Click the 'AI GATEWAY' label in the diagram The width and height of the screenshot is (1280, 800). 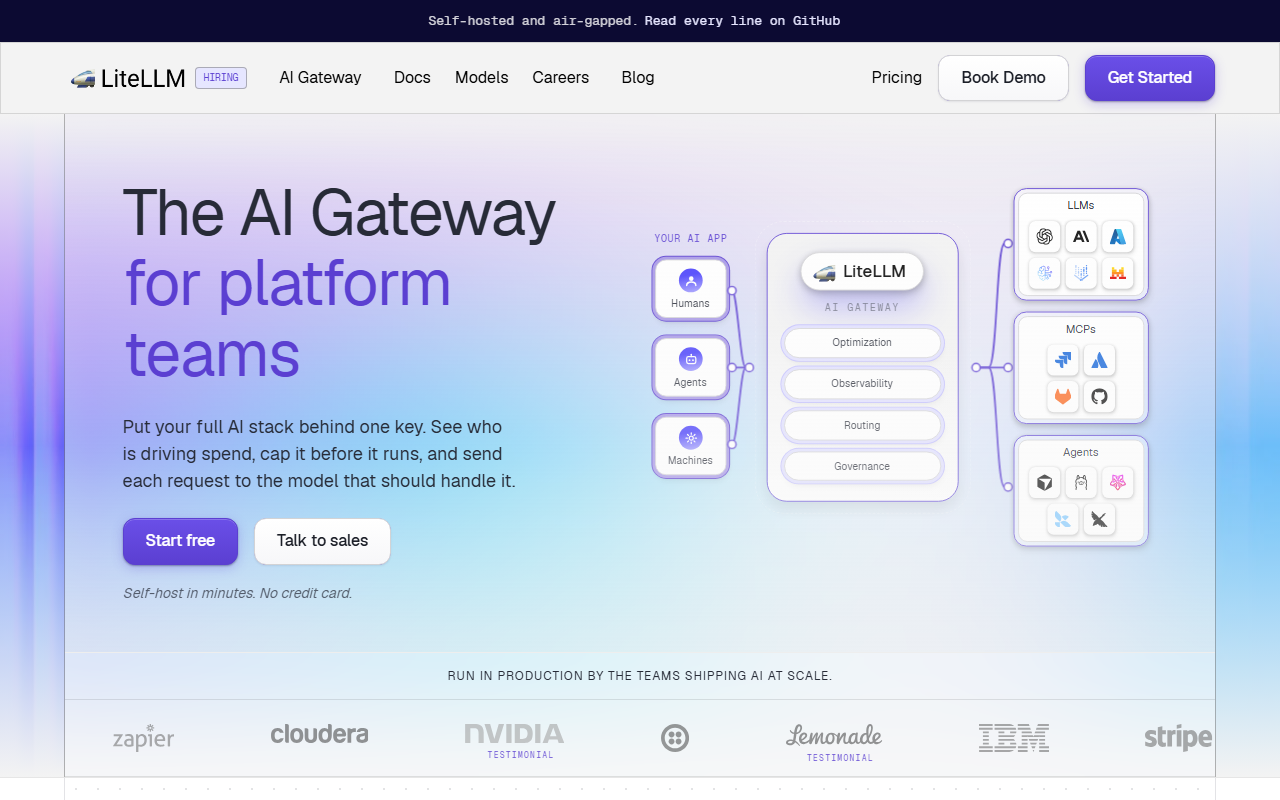862,308
